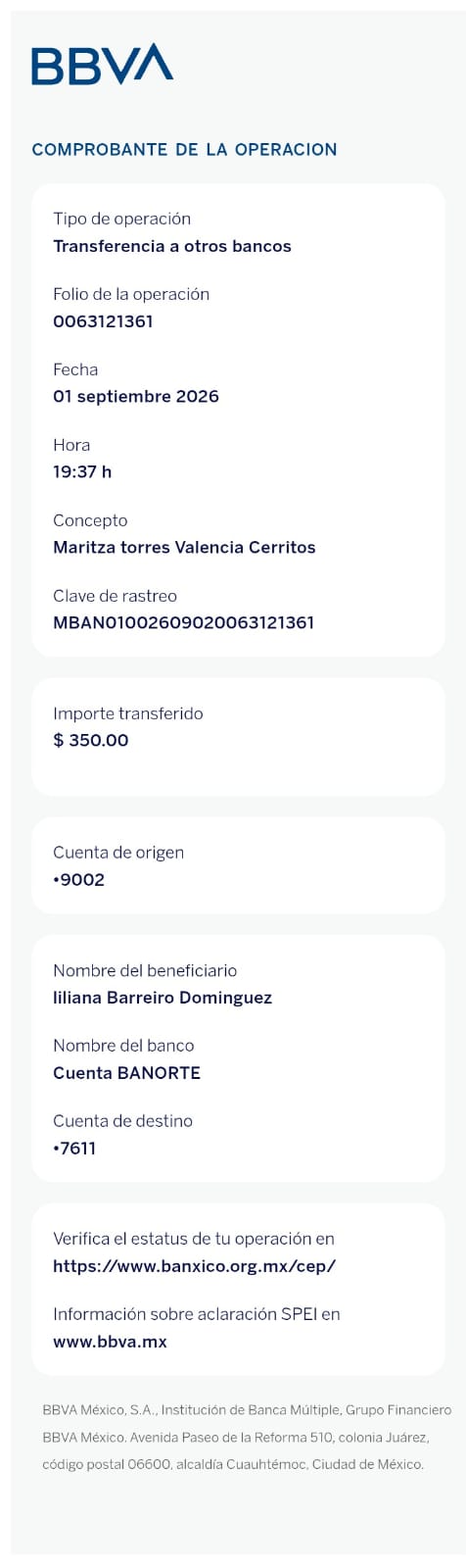Click the tracking key MBAN01002609020063121361
Image resolution: width=466 pixels, height=1568 pixels.
tap(183, 622)
